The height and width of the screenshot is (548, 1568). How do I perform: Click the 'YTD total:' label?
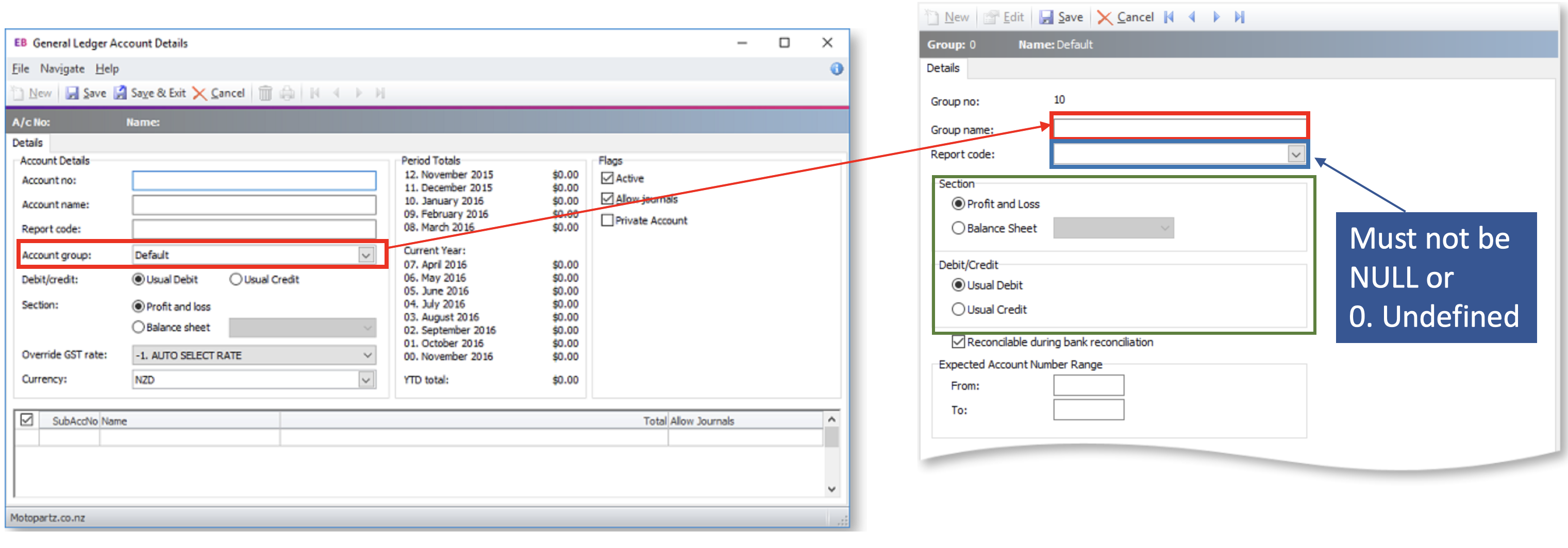click(x=425, y=380)
